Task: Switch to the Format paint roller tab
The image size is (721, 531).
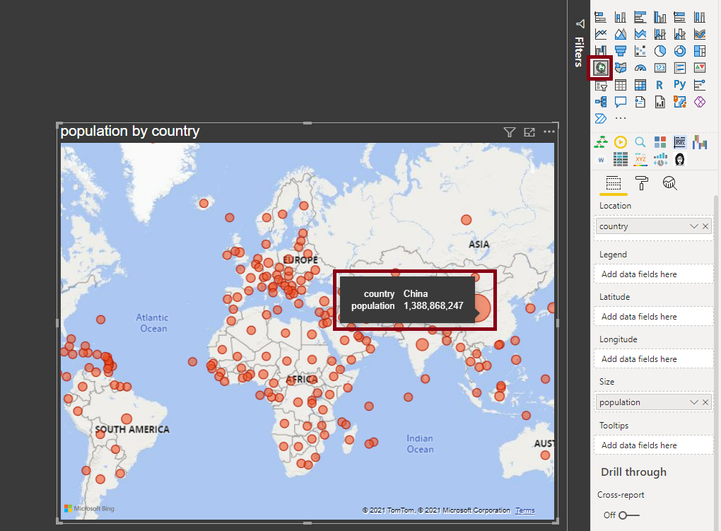Action: pyautogui.click(x=641, y=183)
